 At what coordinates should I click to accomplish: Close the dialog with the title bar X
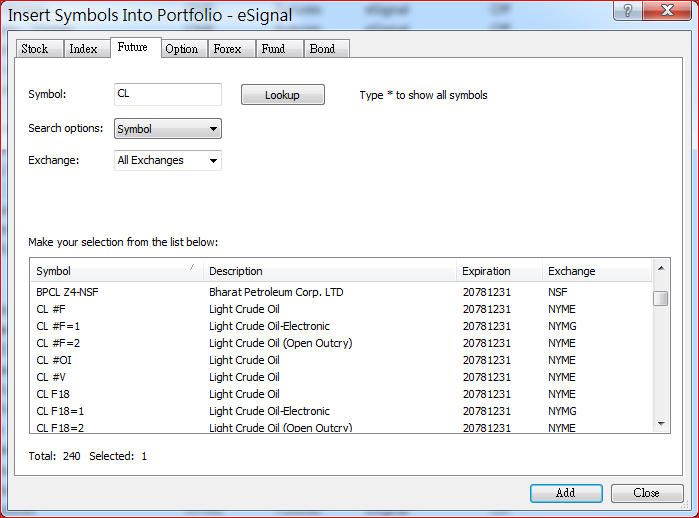[x=667, y=10]
